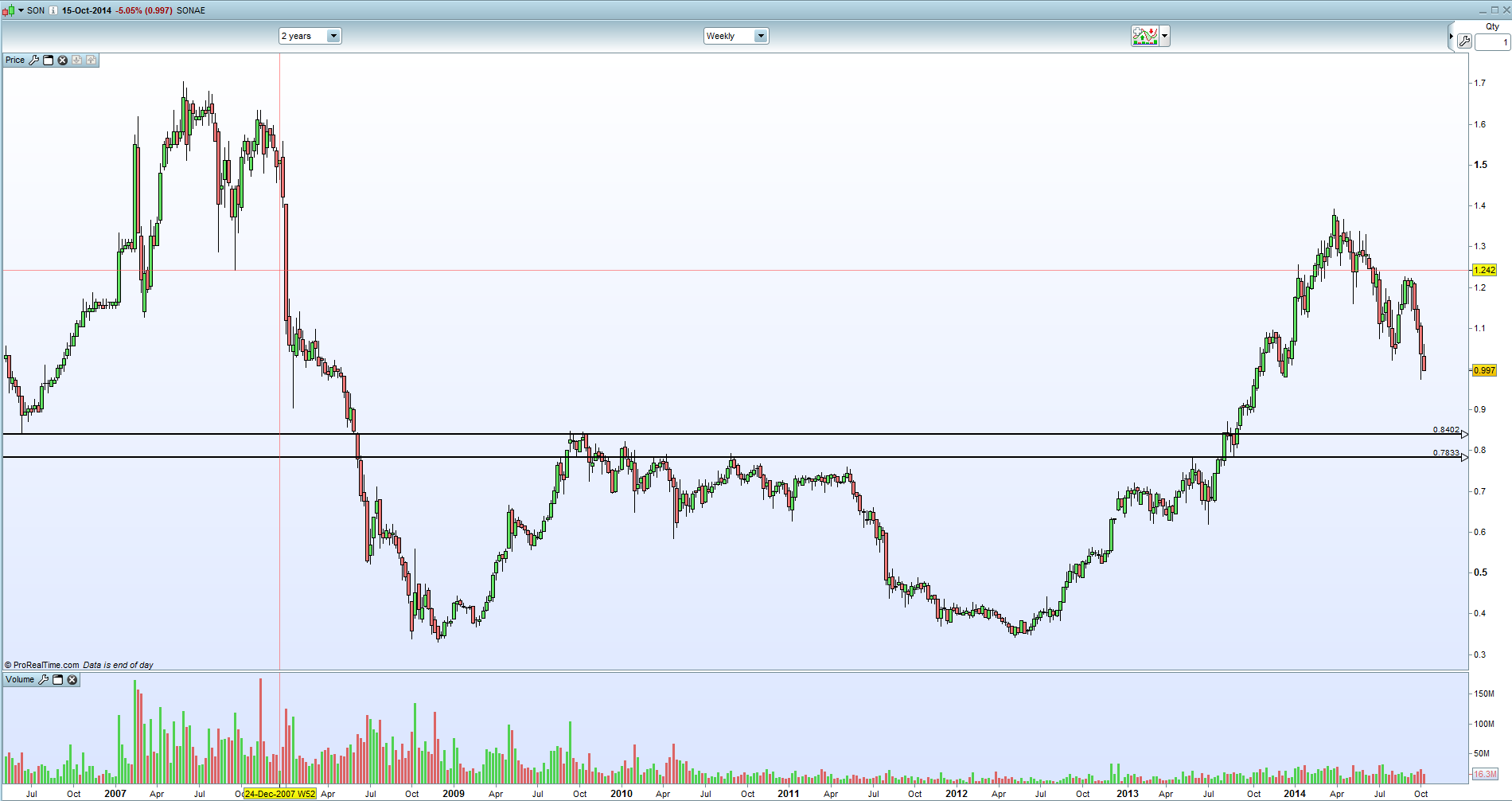
Task: Click the -5.05% (0.997) change text
Action: click(144, 10)
